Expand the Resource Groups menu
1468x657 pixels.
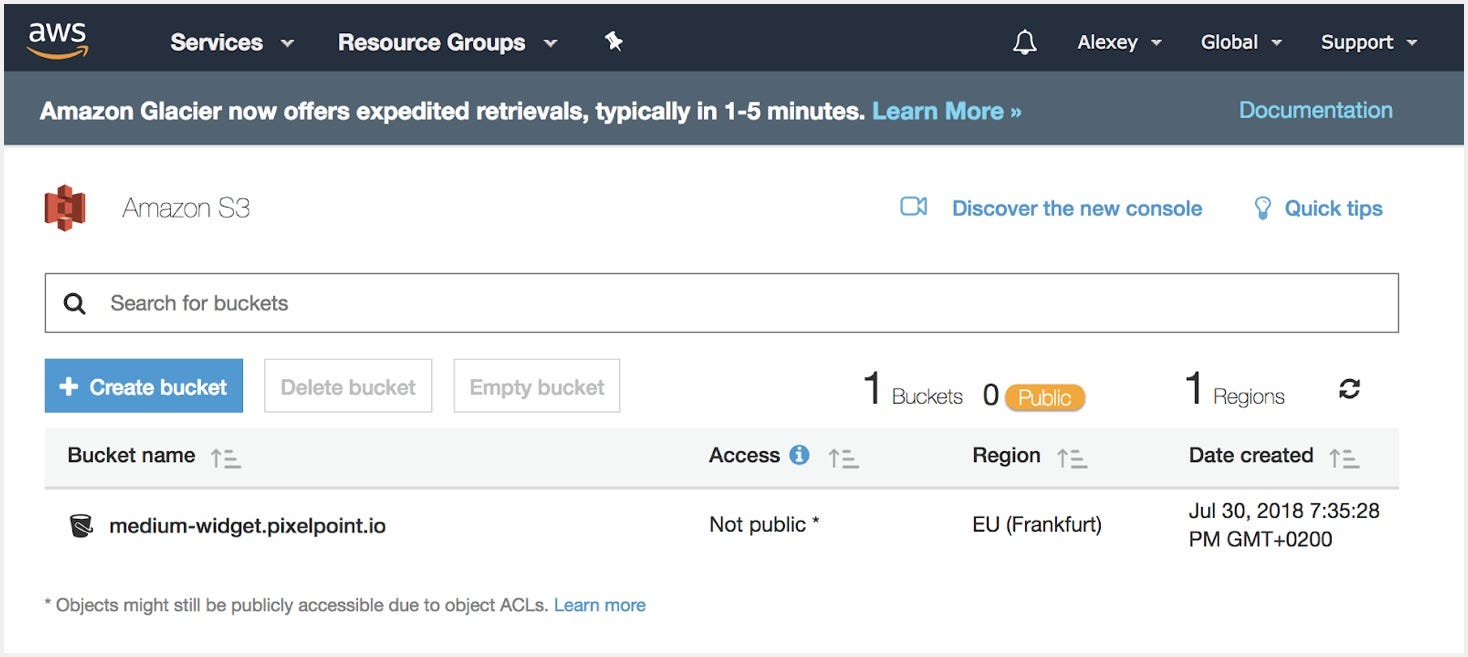point(447,42)
